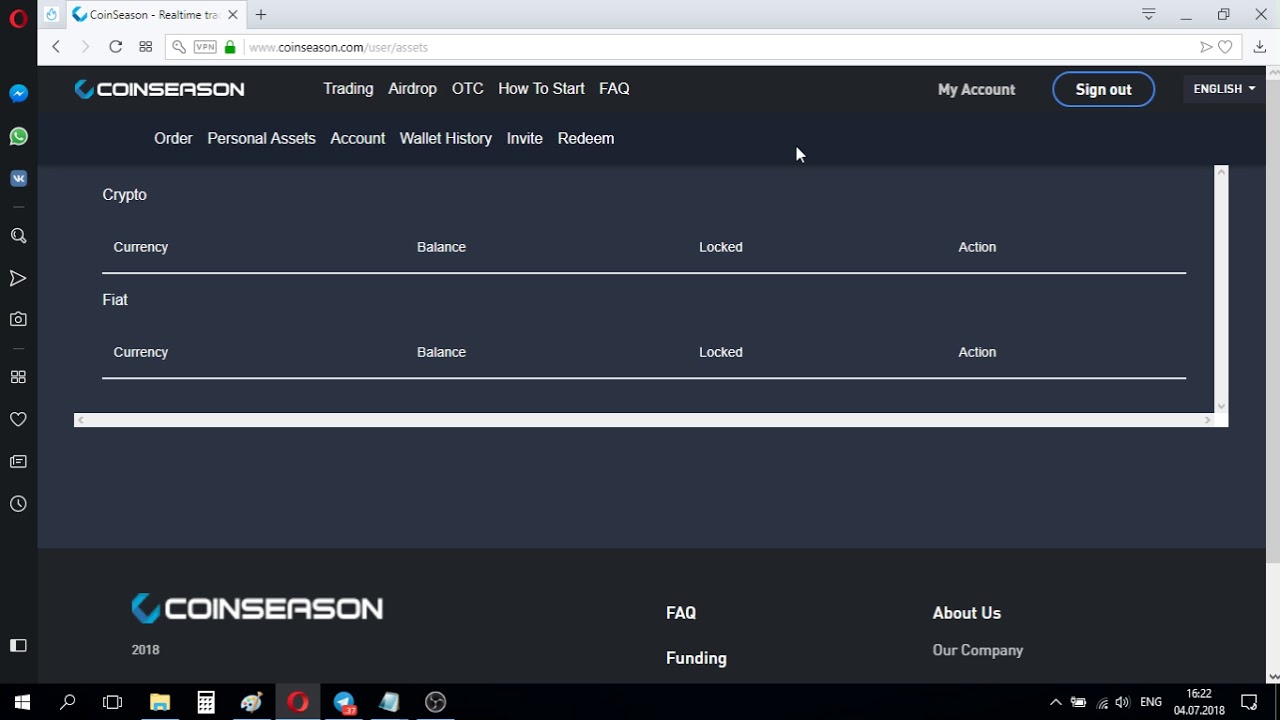The height and width of the screenshot is (720, 1280).
Task: Toggle the sidebar panel button at bottom-left
Action: tap(18, 646)
